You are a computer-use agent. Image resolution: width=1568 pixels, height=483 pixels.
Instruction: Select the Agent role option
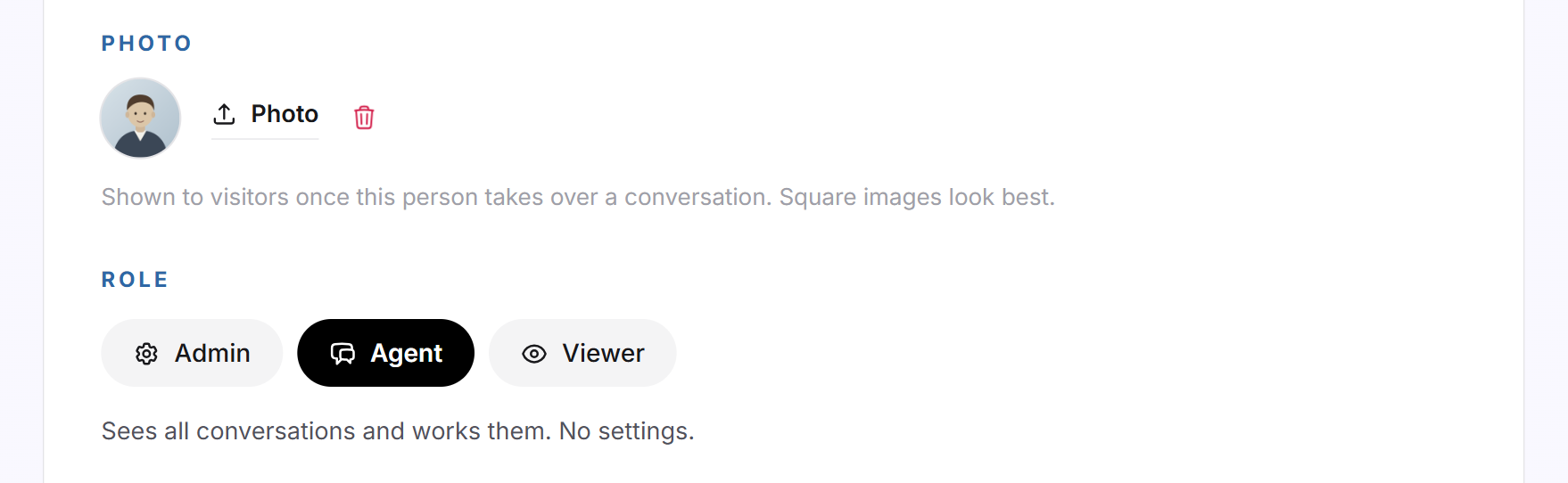point(385,353)
